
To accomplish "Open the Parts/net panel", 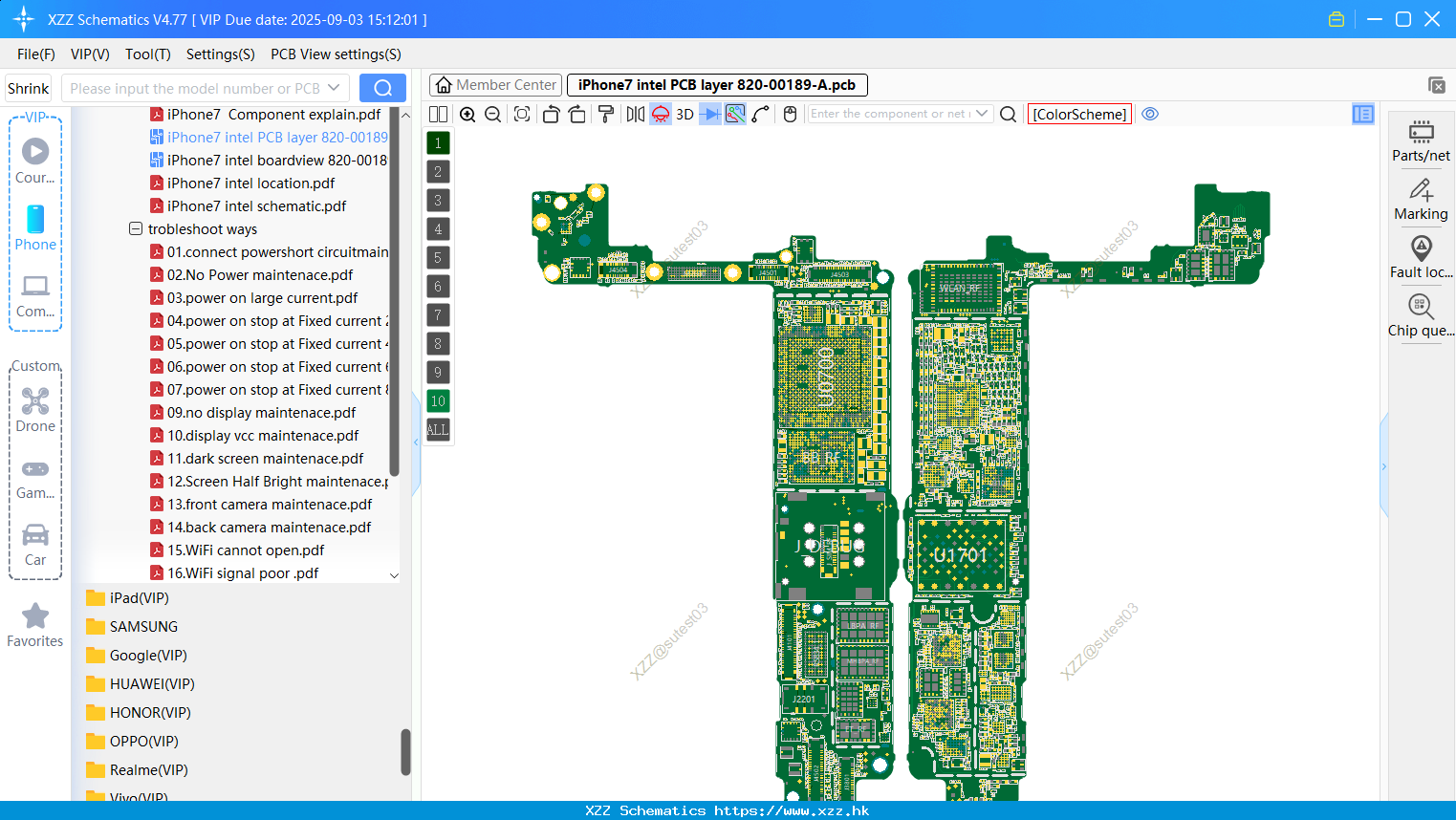I will click(1421, 140).
